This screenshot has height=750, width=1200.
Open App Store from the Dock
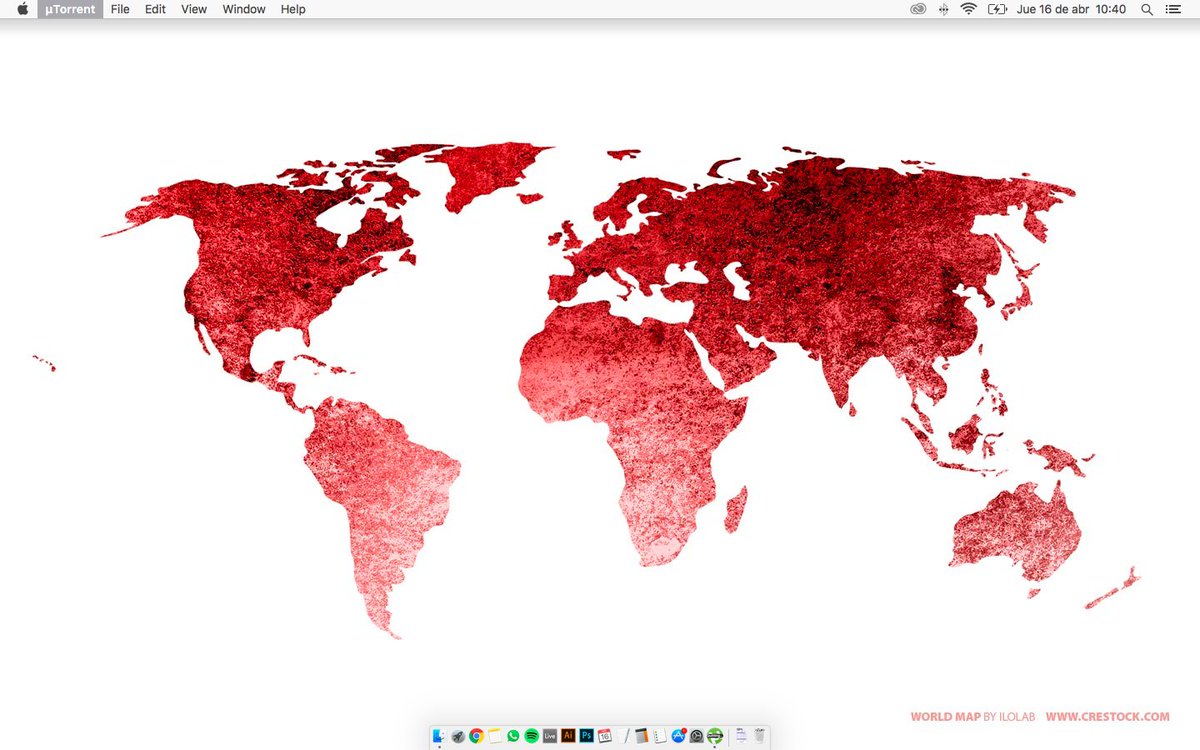(x=678, y=736)
